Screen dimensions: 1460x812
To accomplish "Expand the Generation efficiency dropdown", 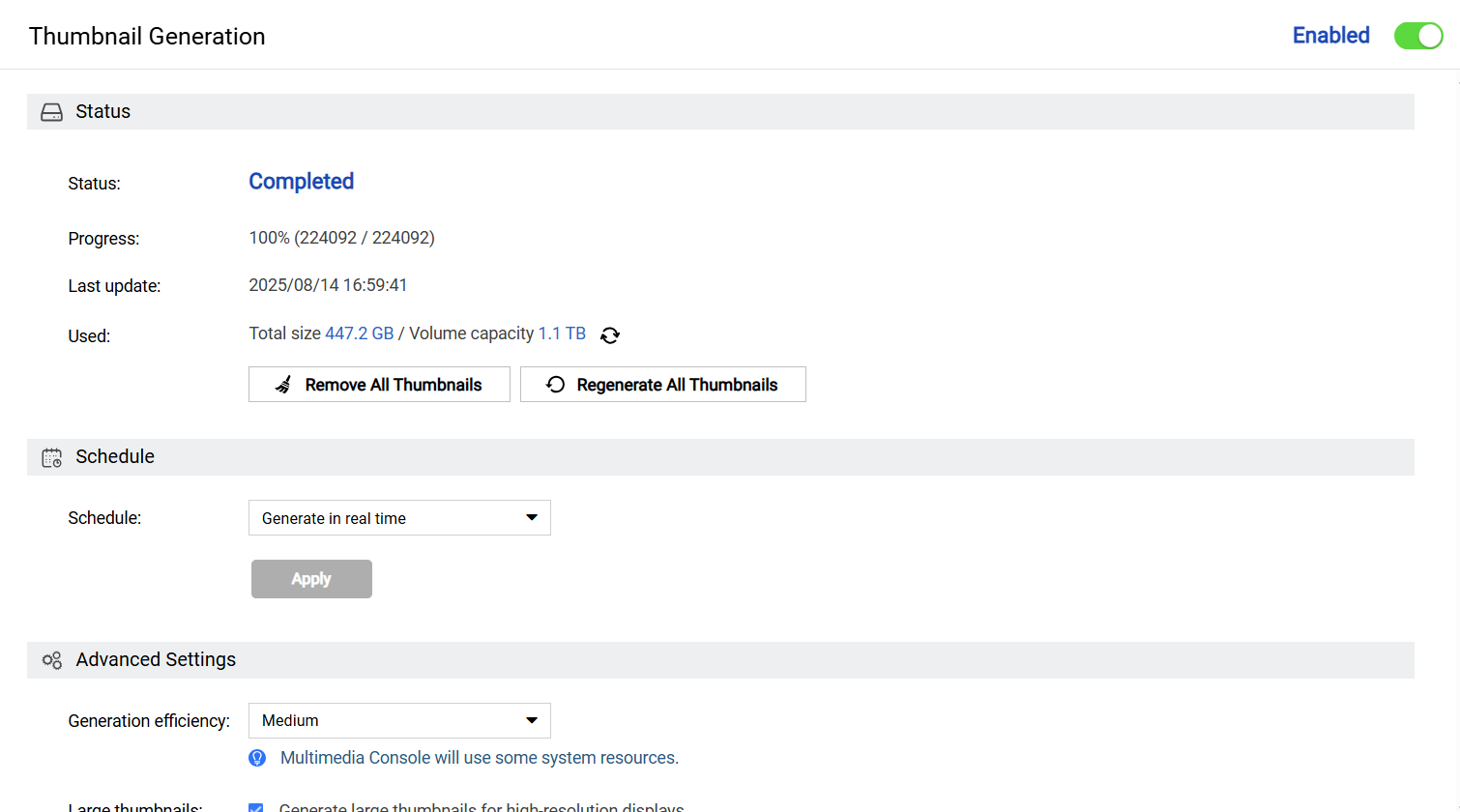I will [x=399, y=721].
